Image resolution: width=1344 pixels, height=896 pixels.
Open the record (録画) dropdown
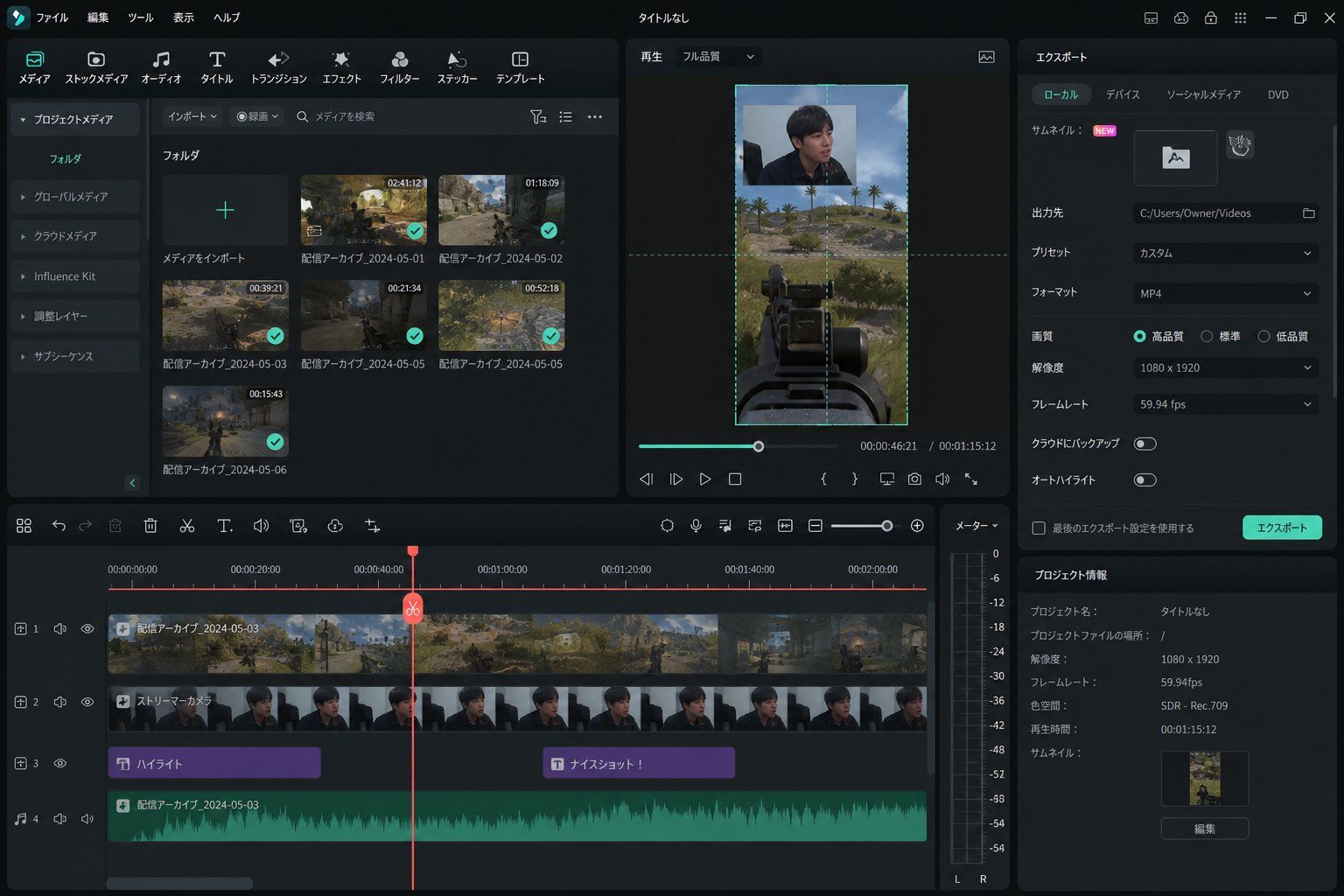[257, 116]
